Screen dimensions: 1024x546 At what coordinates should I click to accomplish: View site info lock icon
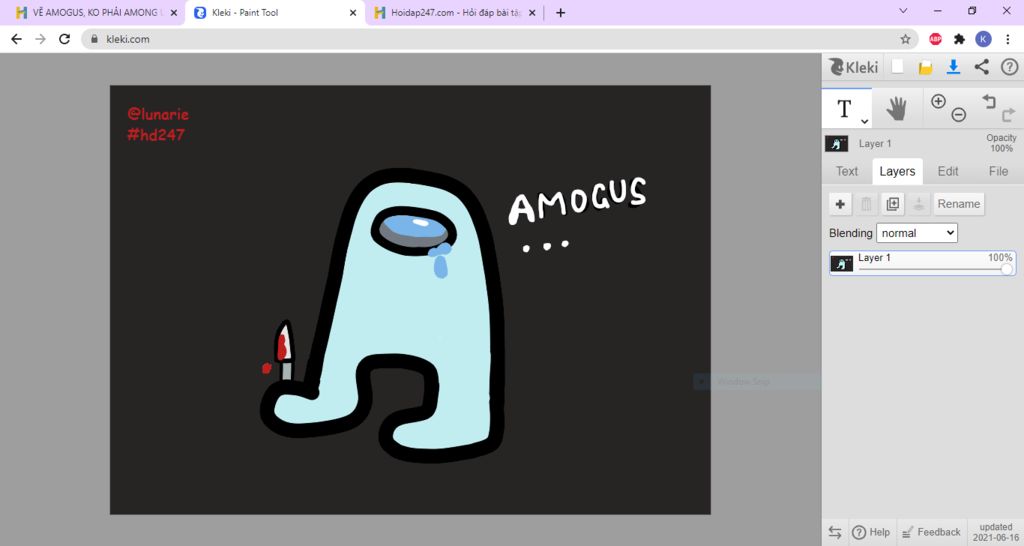[x=94, y=39]
